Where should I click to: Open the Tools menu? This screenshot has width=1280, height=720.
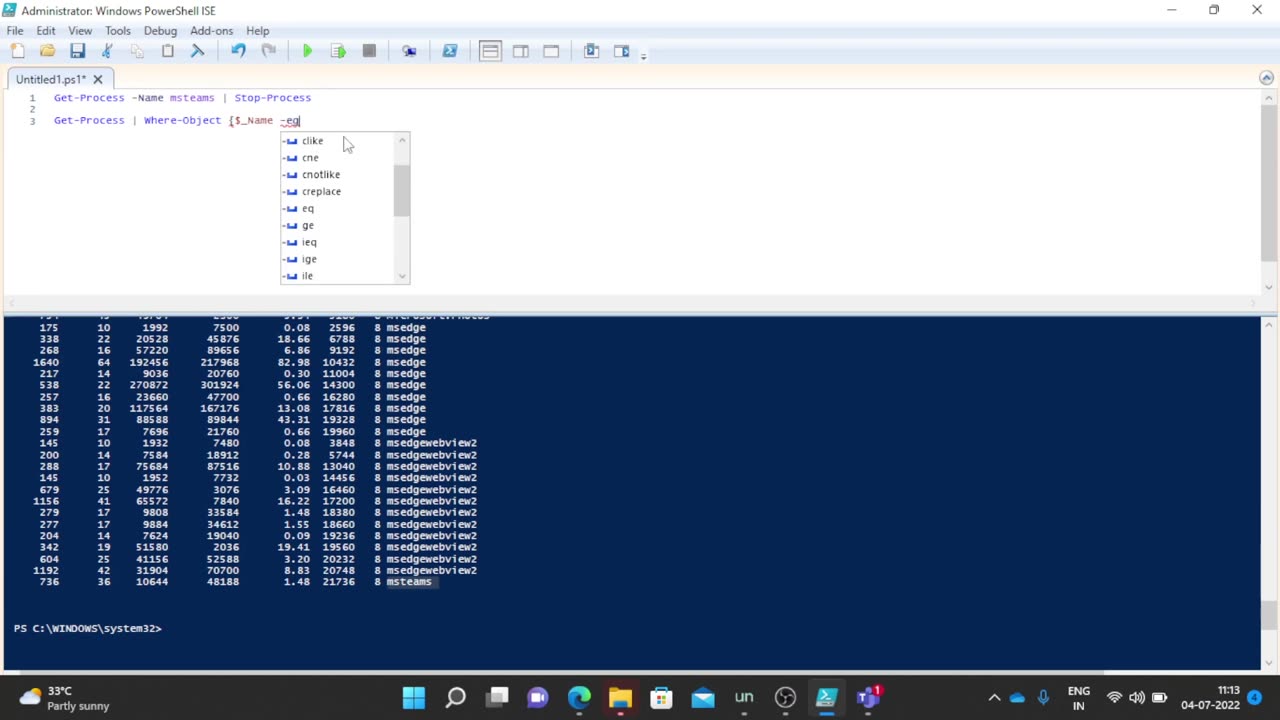pyautogui.click(x=118, y=31)
